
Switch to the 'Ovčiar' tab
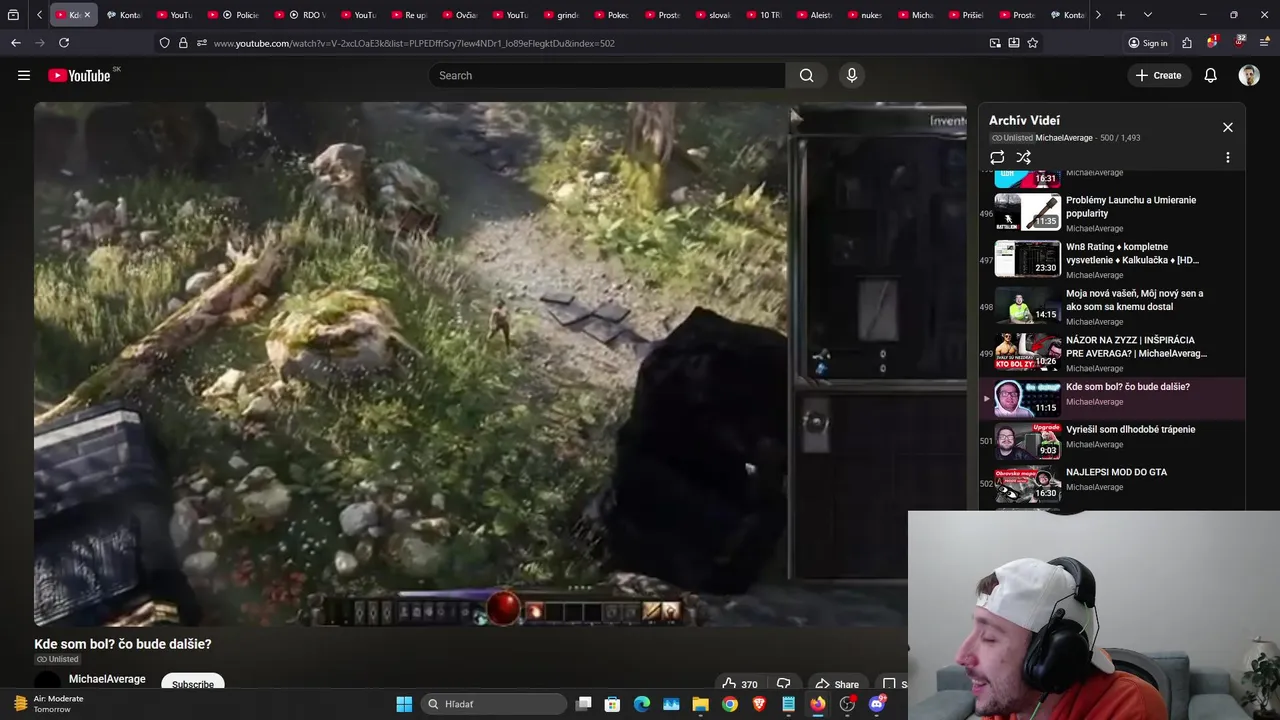[459, 15]
